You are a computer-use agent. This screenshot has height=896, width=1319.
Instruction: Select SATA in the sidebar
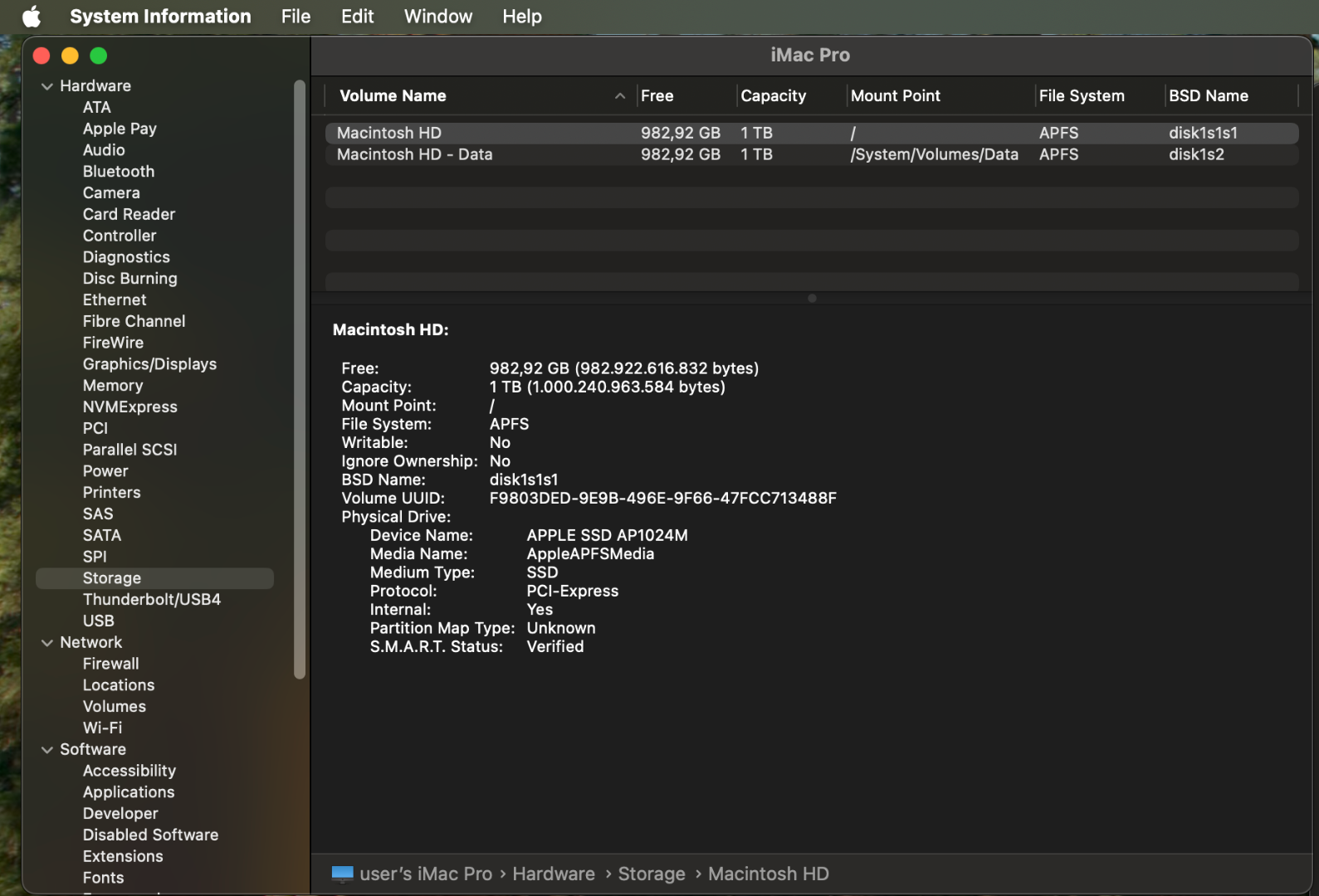[102, 536]
